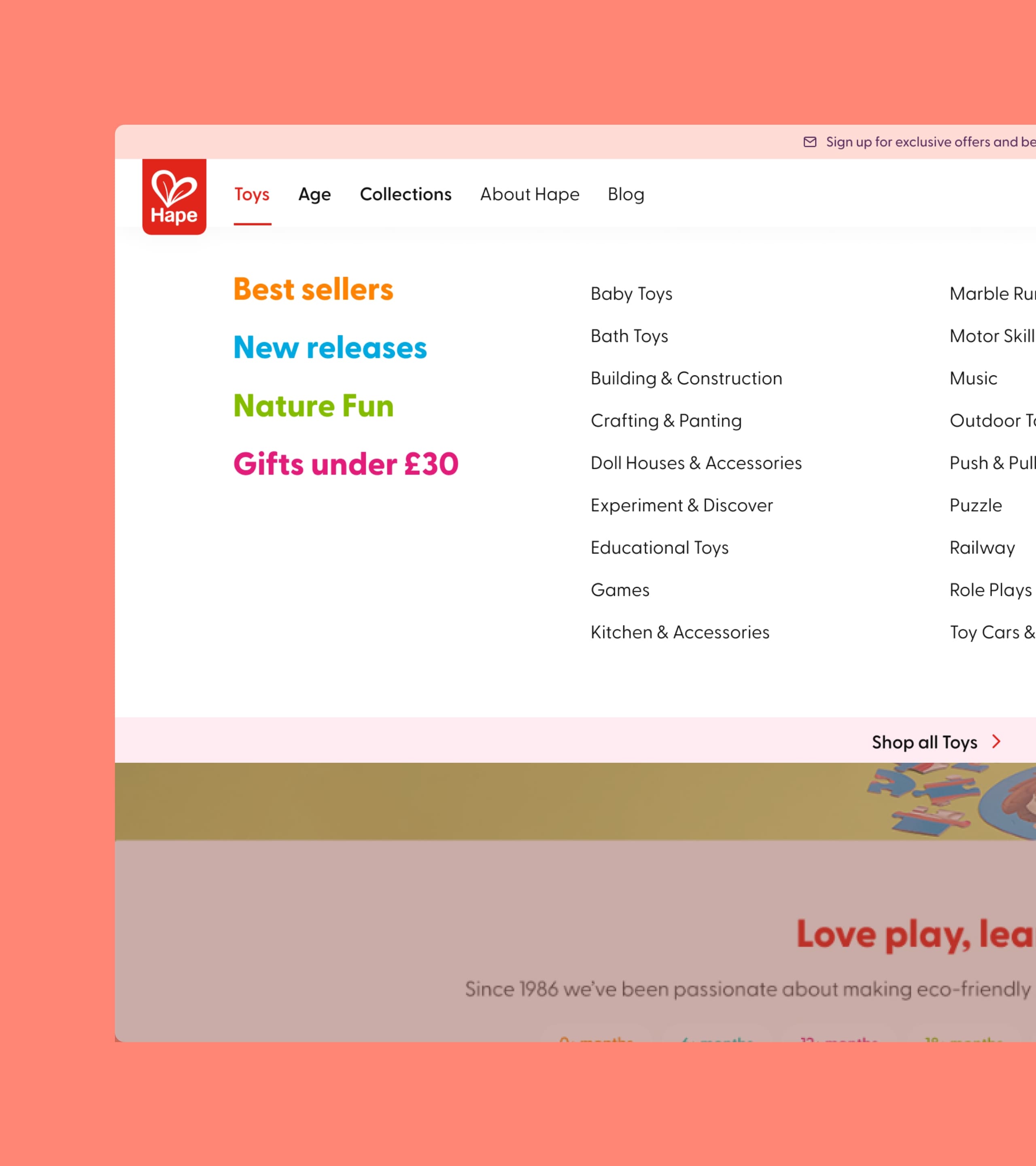Click the envelope icon in the signup banner
The image size is (1036, 1166).
(x=811, y=142)
